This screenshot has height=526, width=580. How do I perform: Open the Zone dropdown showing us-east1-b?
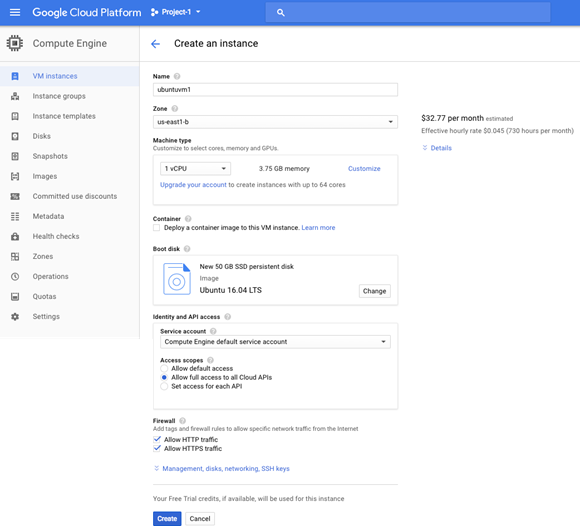click(x=275, y=122)
